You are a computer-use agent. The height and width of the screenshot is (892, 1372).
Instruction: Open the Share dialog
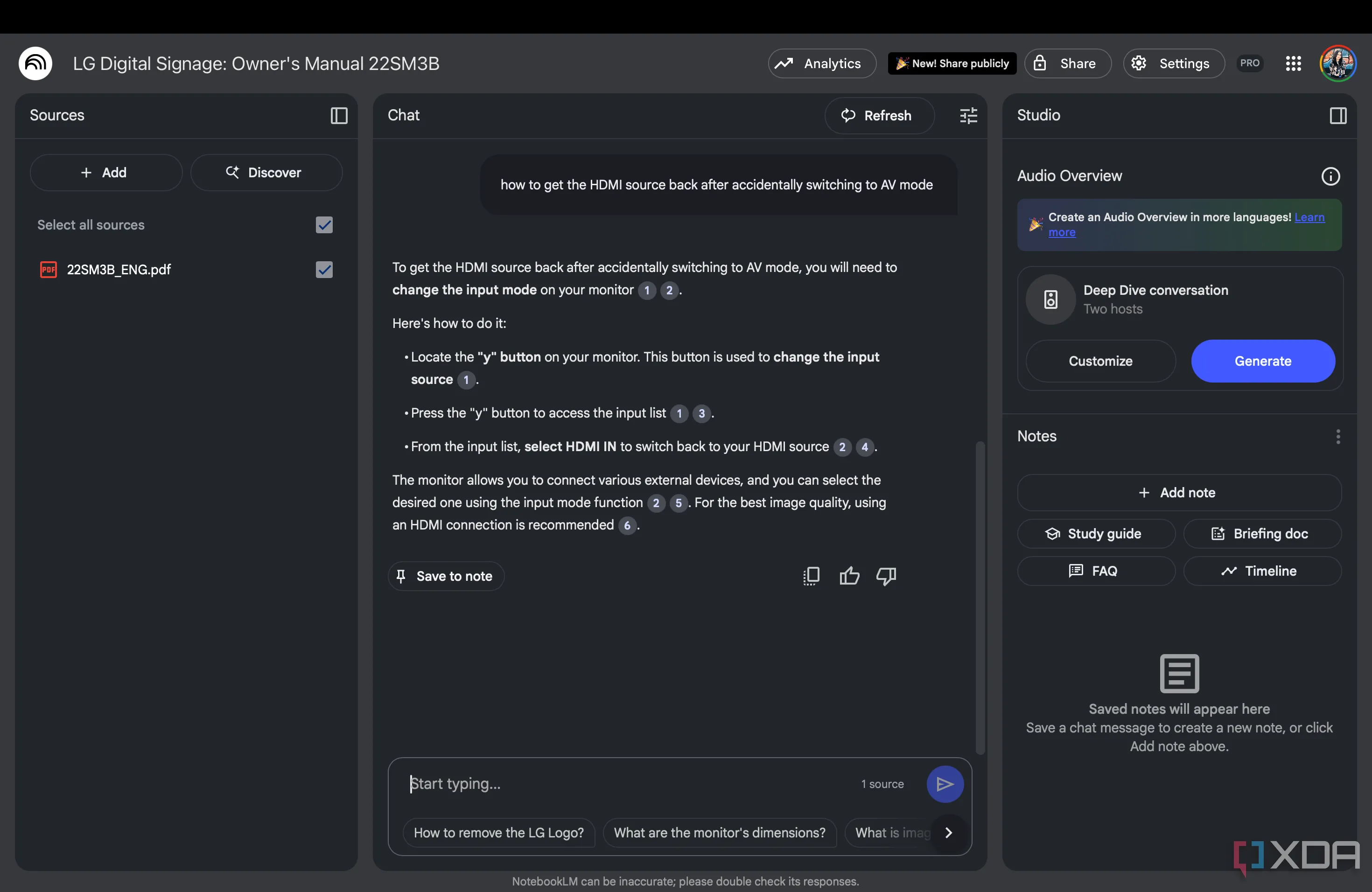(1068, 63)
